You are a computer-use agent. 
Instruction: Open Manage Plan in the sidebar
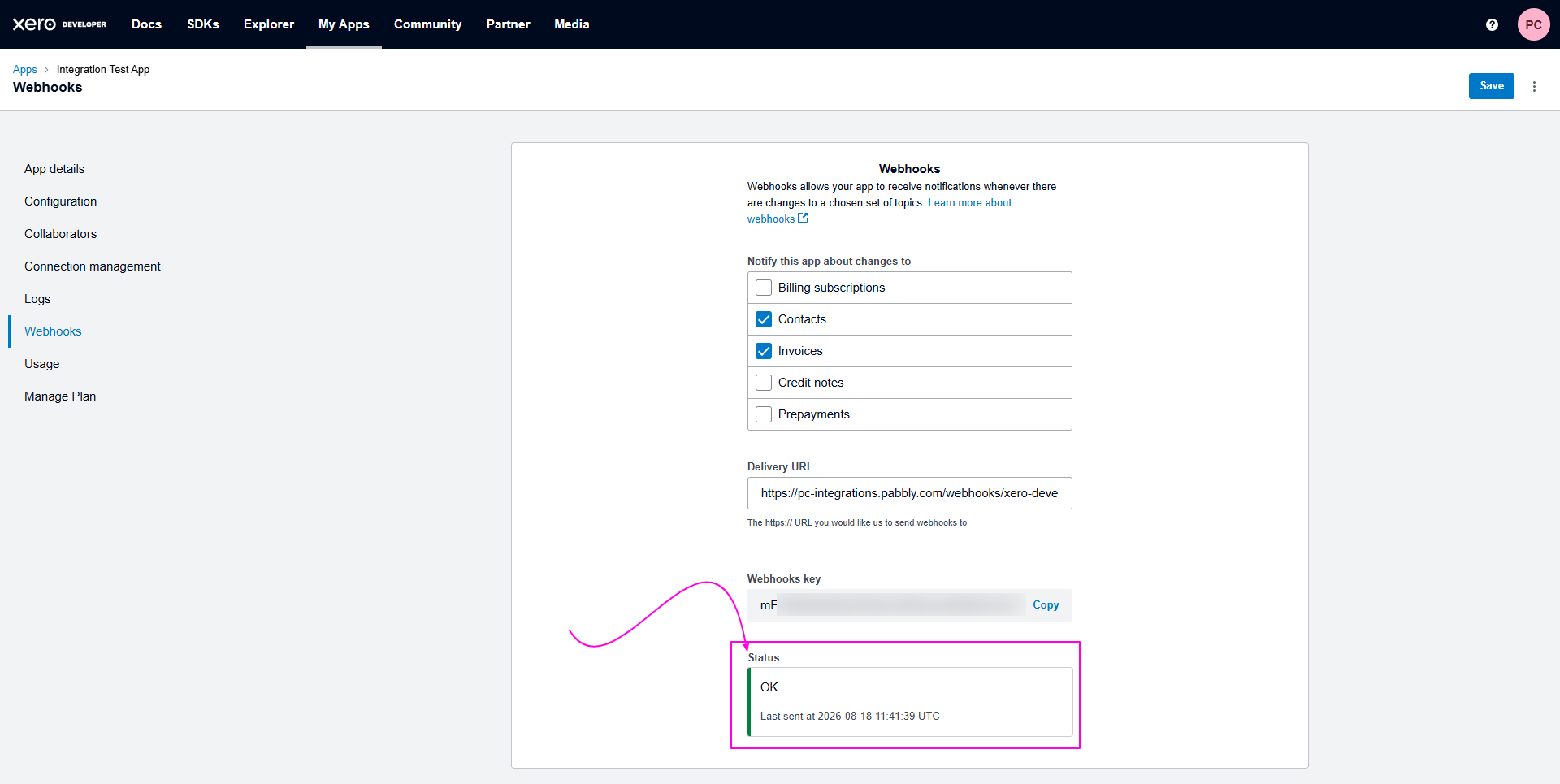60,396
